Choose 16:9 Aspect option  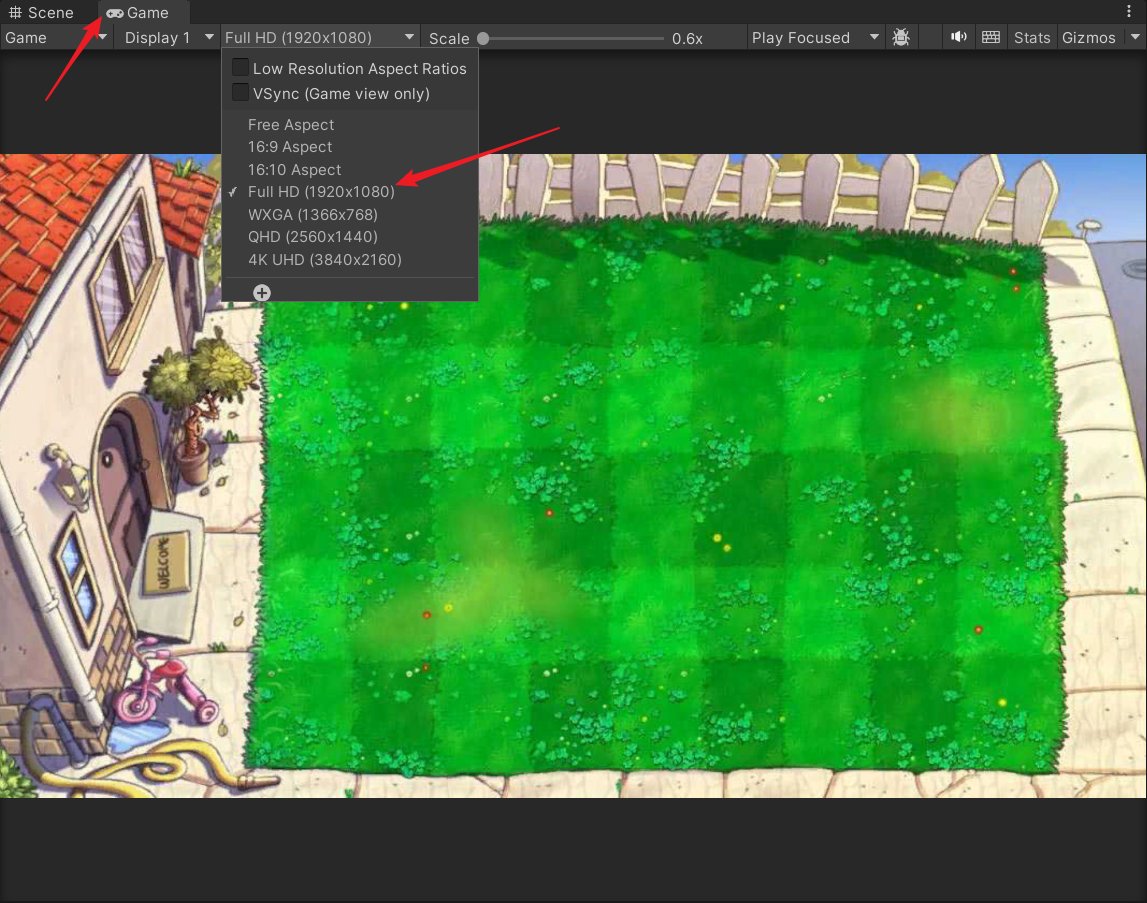(x=350, y=147)
